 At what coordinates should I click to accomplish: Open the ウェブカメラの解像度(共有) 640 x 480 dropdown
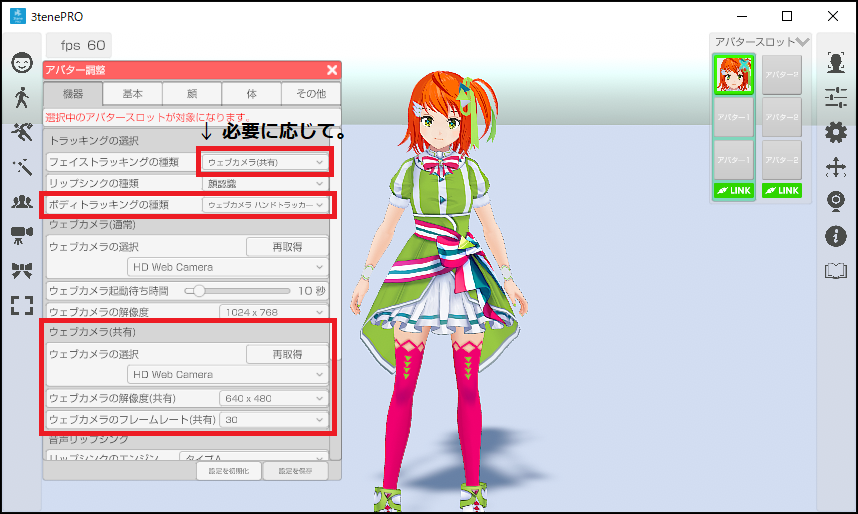274,399
